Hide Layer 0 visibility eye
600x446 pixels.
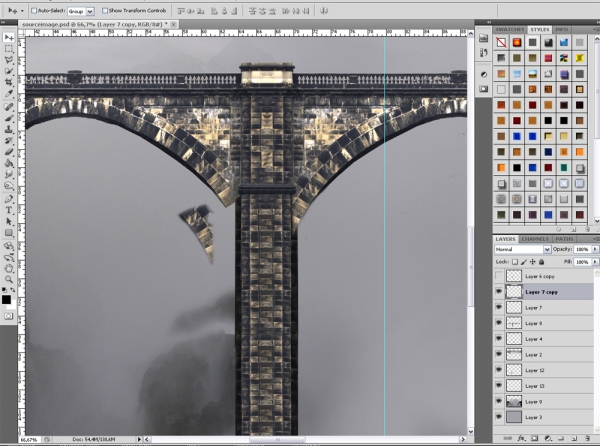[499, 401]
